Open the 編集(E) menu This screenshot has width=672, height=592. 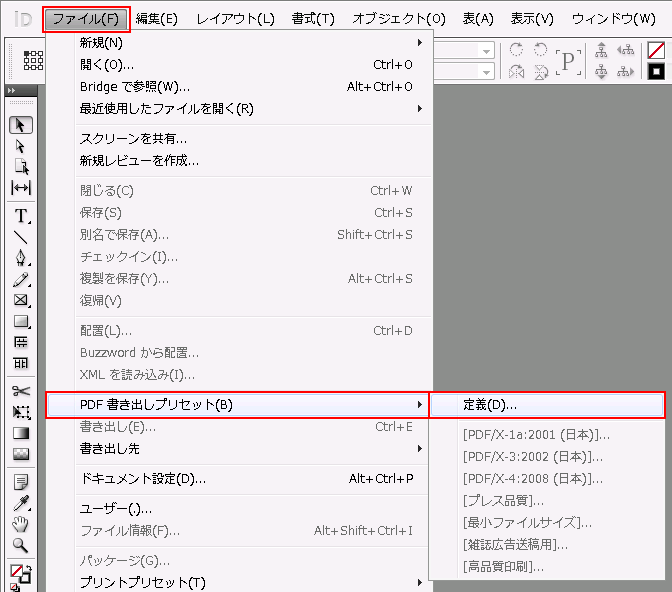point(156,19)
